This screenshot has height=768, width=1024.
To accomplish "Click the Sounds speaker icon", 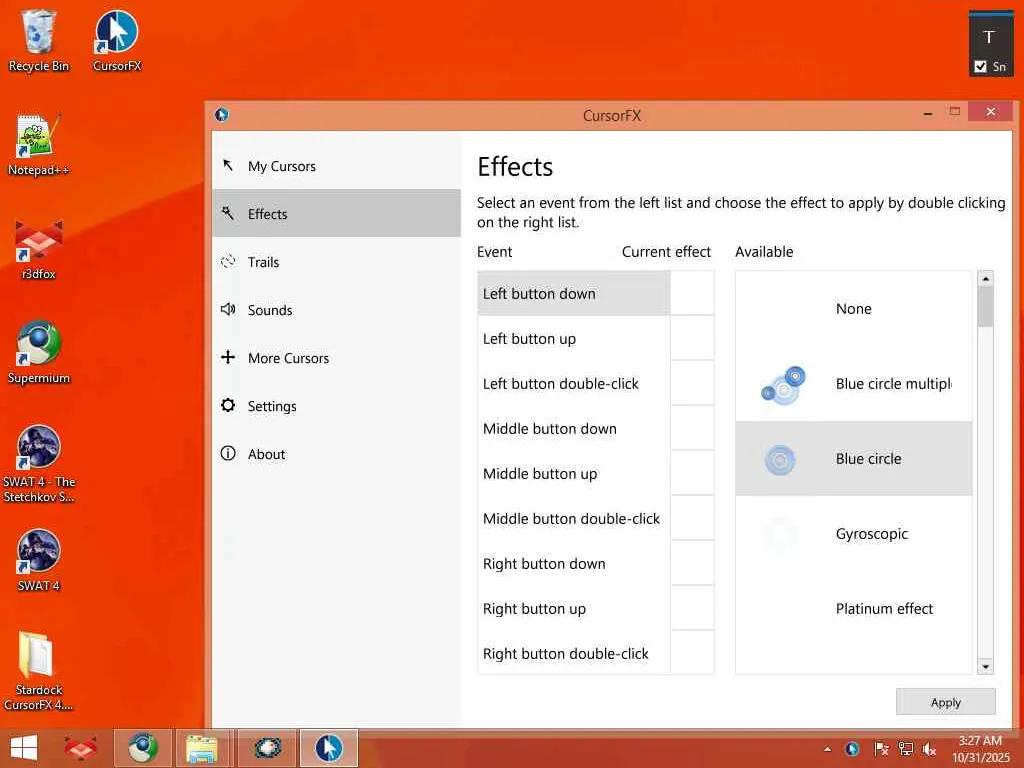I will pyautogui.click(x=227, y=309).
